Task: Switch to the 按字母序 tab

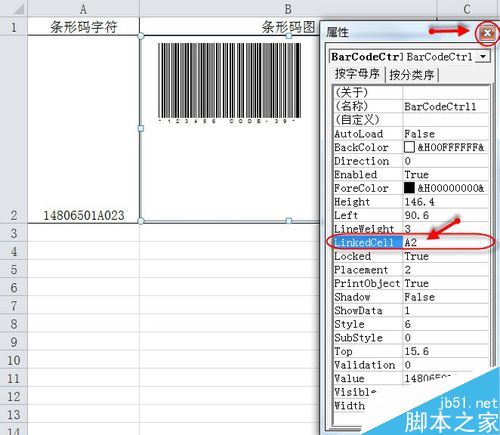Action: [357, 74]
